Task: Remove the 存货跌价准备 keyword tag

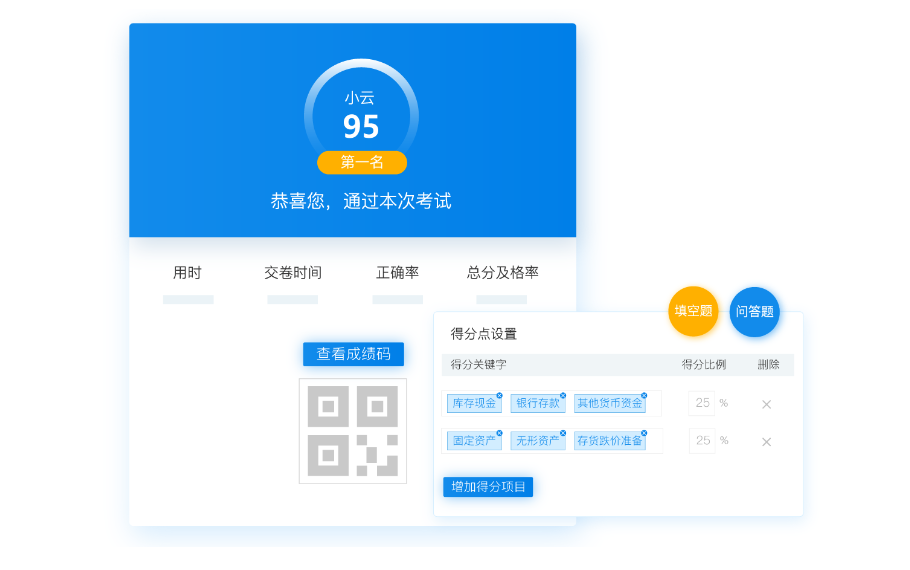Action: click(x=643, y=433)
